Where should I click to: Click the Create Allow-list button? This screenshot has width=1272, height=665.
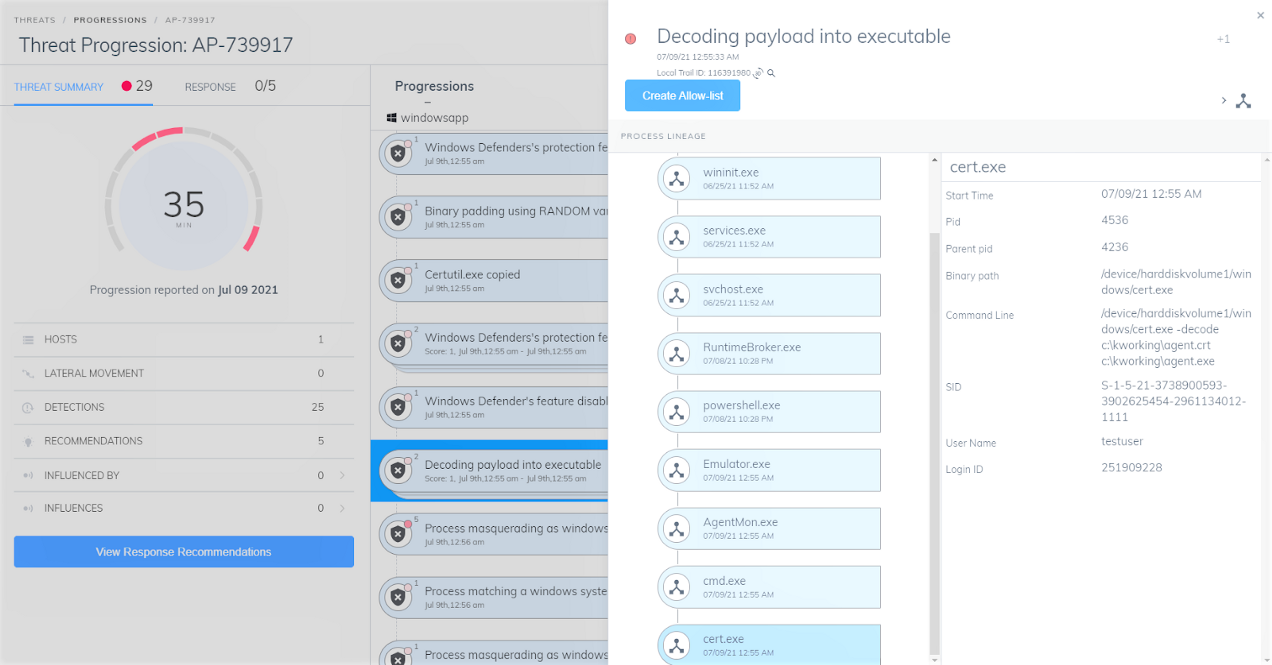682,96
